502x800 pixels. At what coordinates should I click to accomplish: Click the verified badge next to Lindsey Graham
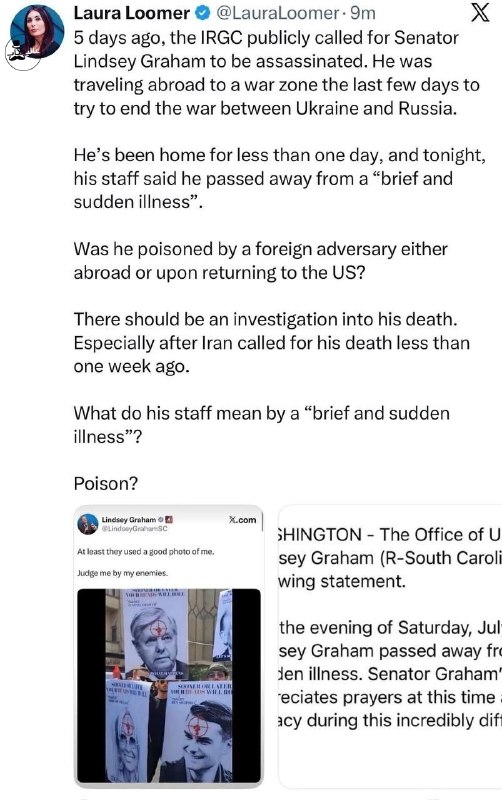pos(161,520)
